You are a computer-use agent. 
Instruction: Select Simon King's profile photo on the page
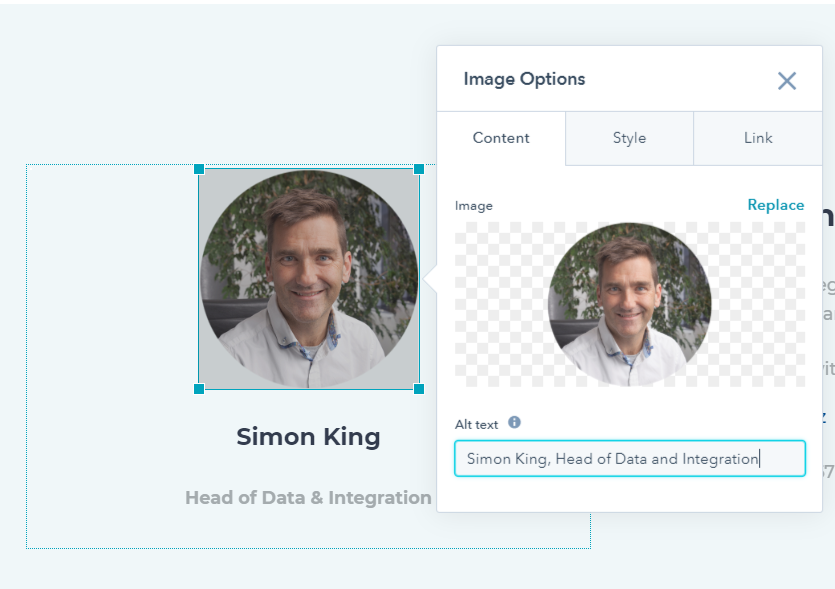point(309,279)
